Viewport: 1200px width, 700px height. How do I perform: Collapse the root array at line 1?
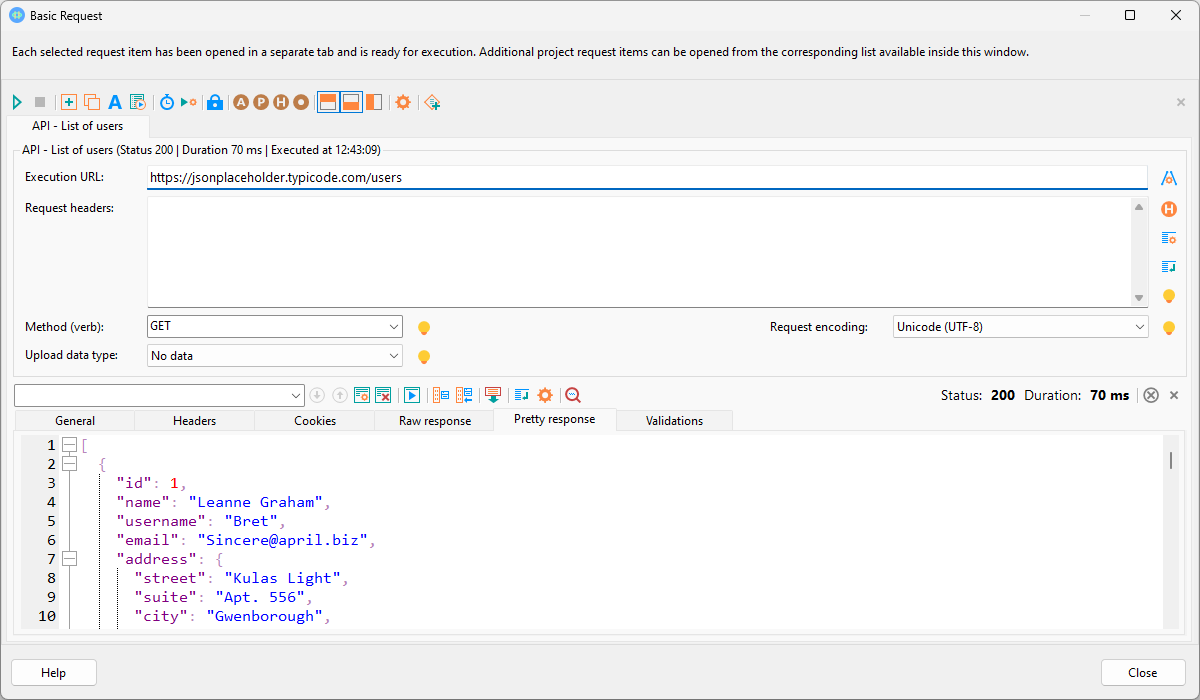[69, 445]
